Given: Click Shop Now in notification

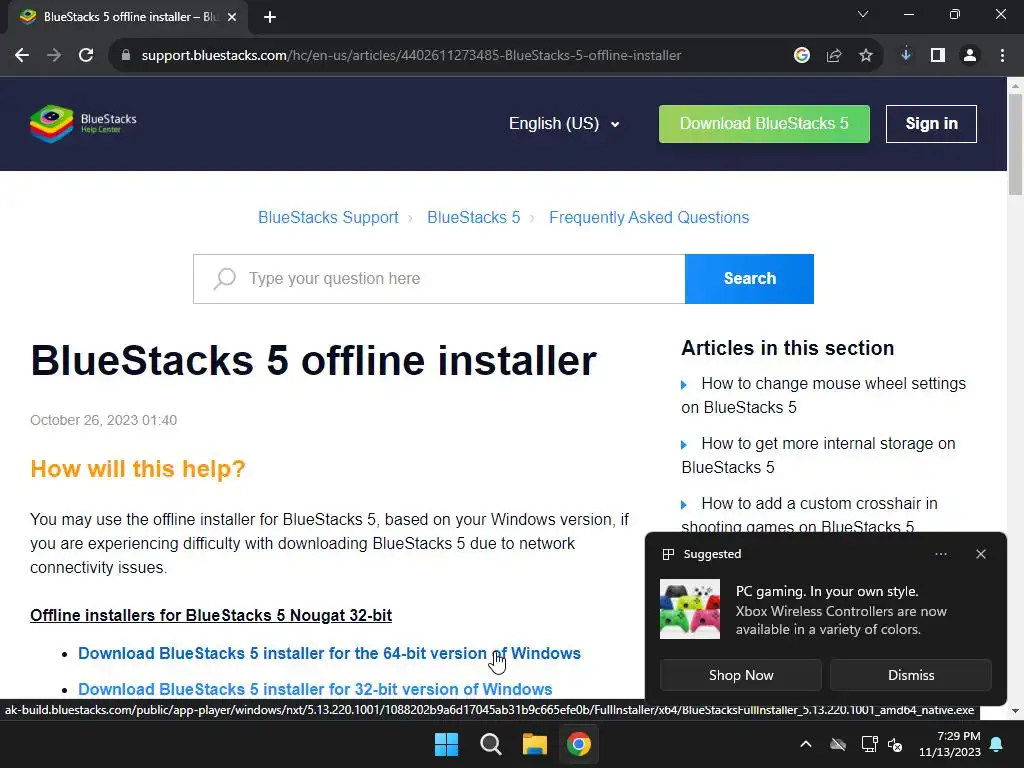Looking at the screenshot, I should [x=741, y=675].
